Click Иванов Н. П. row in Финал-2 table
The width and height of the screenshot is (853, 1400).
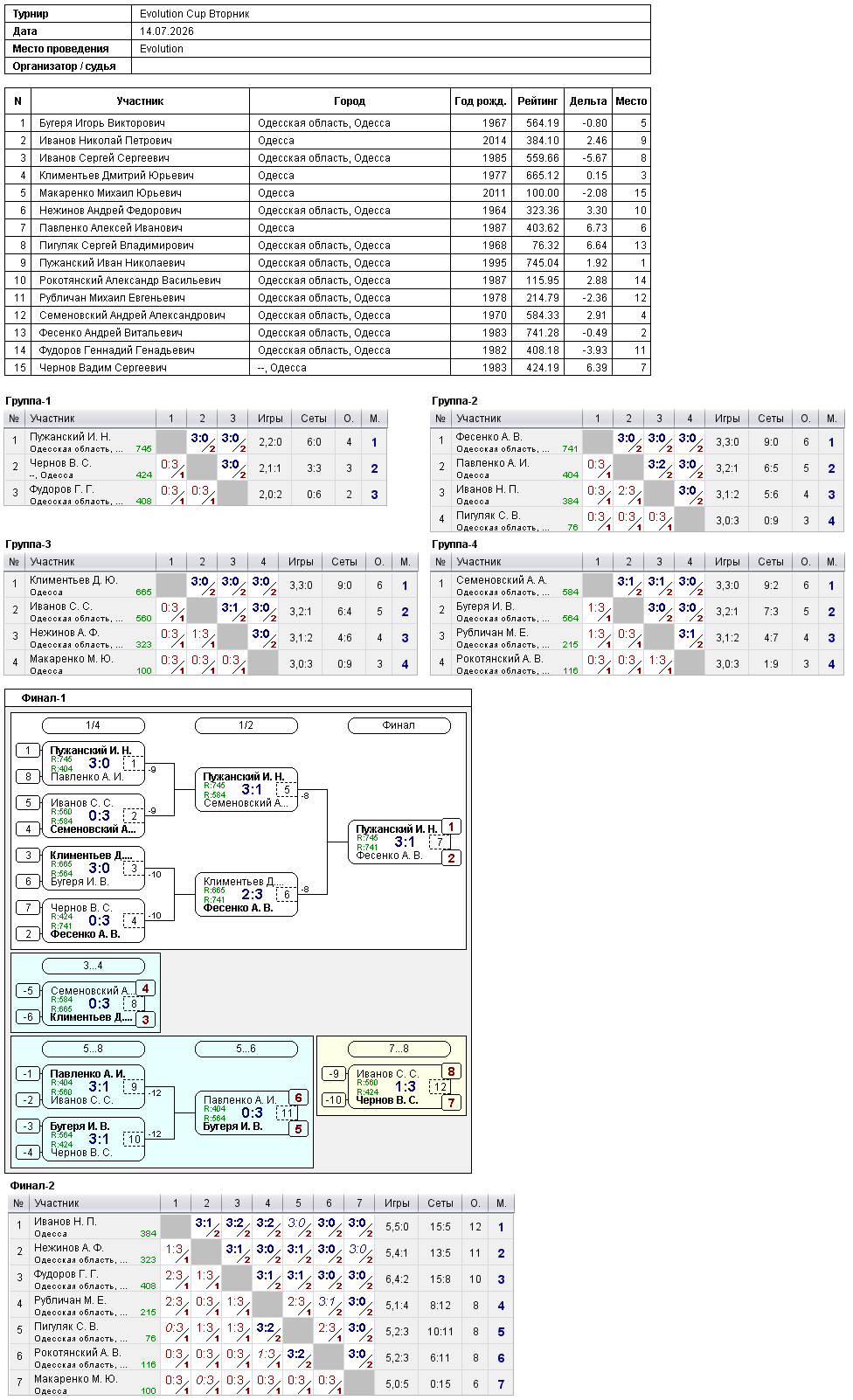point(261,1227)
